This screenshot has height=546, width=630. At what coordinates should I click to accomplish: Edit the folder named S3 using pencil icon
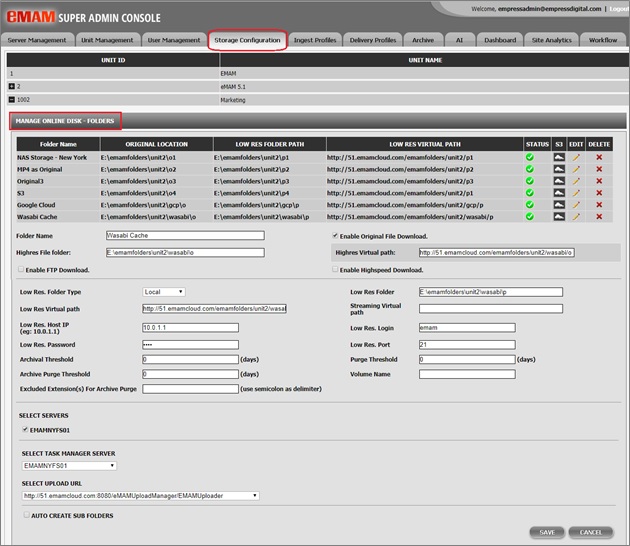[x=576, y=193]
